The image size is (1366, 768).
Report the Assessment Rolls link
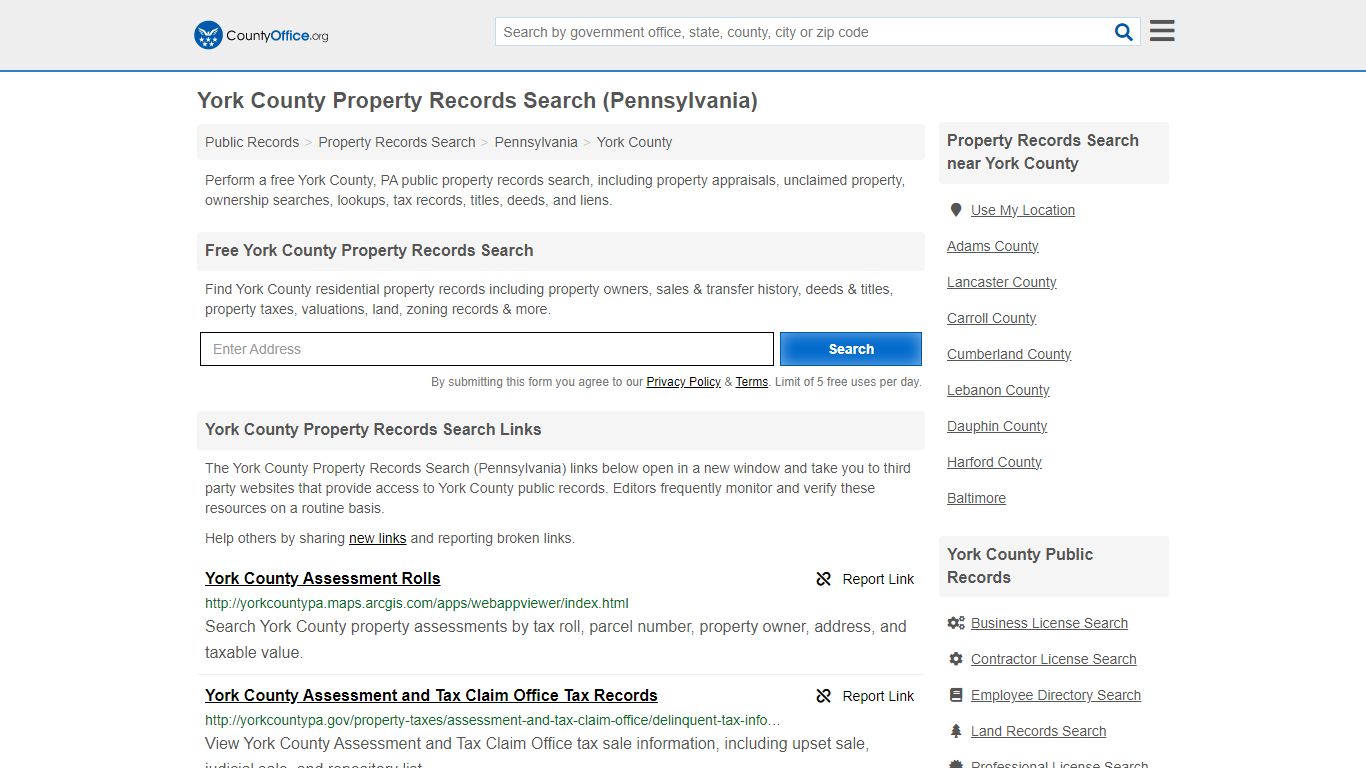pyautogui.click(x=865, y=579)
